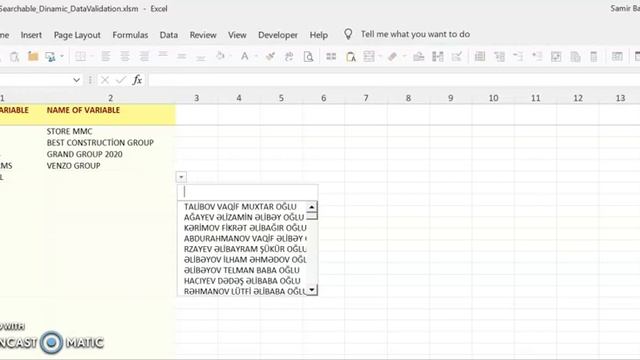Click the calculator icon in toolbar
The height and width of the screenshot is (360, 640).
pyautogui.click(x=594, y=56)
